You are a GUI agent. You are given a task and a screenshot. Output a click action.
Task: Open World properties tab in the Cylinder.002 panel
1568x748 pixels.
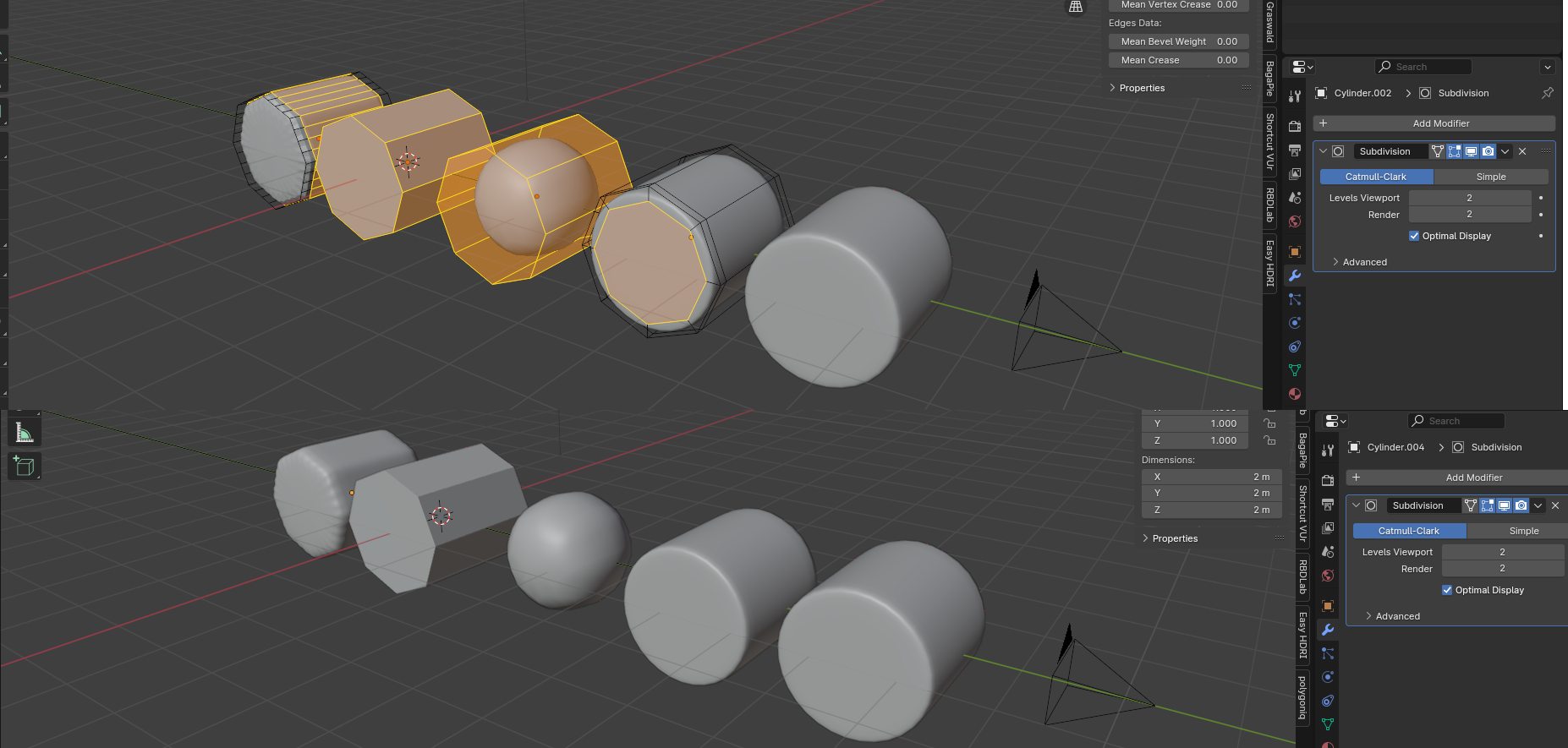(1295, 221)
